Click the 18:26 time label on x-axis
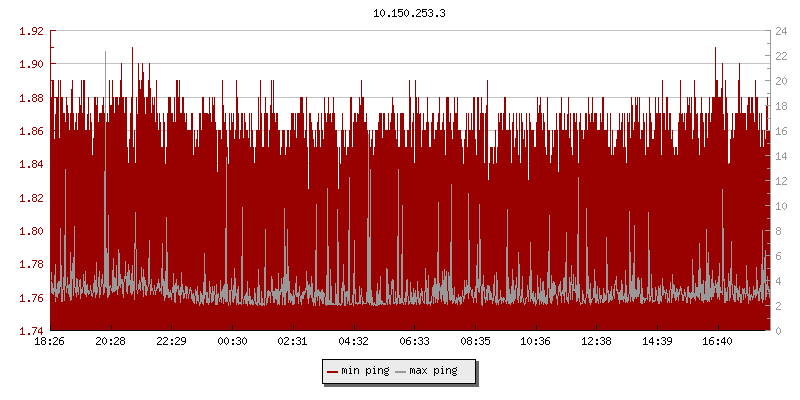This screenshot has width=800, height=400. 50,341
